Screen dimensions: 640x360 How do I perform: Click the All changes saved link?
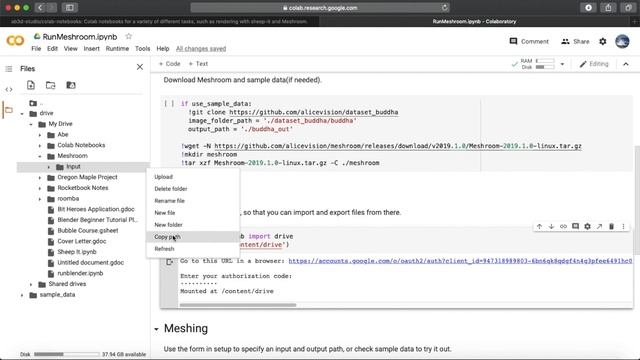point(201,49)
